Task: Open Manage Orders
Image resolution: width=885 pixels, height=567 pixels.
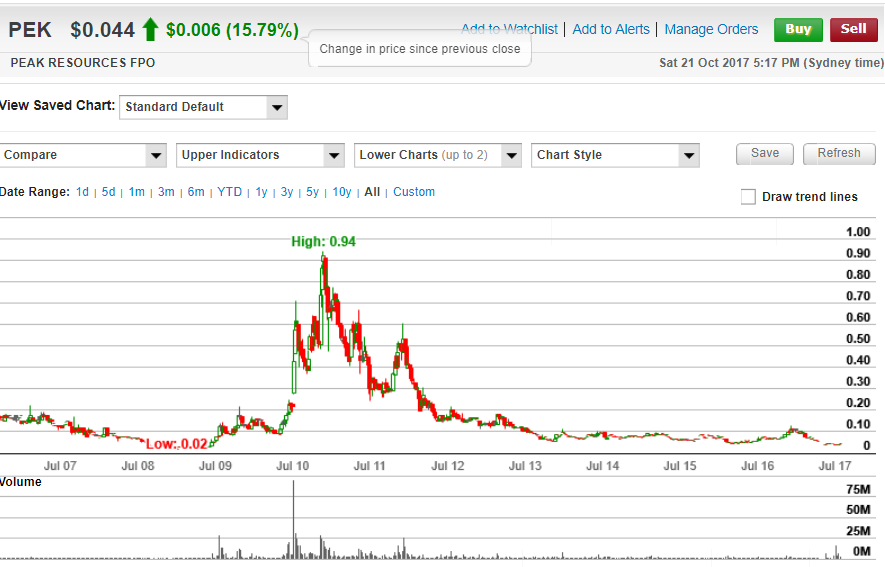Action: (711, 29)
